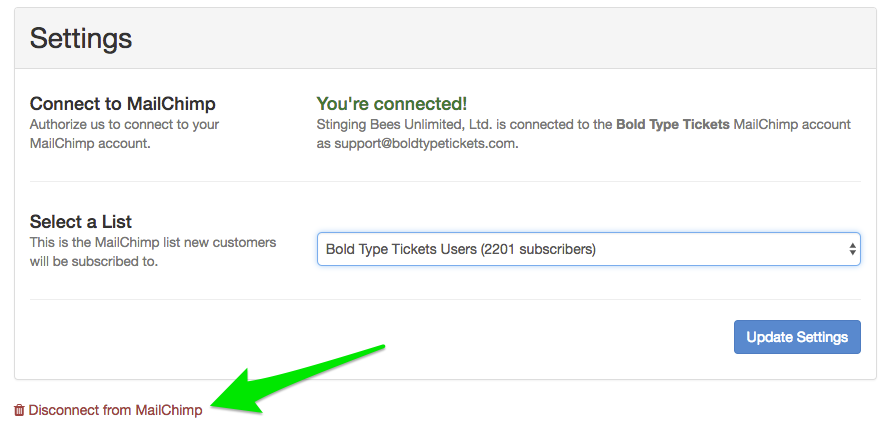Click the gray Settings header bar
The width and height of the screenshot is (886, 429).
[445, 38]
